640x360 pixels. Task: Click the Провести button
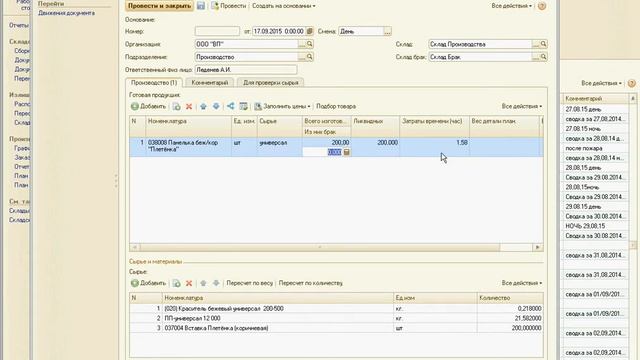(x=229, y=6)
